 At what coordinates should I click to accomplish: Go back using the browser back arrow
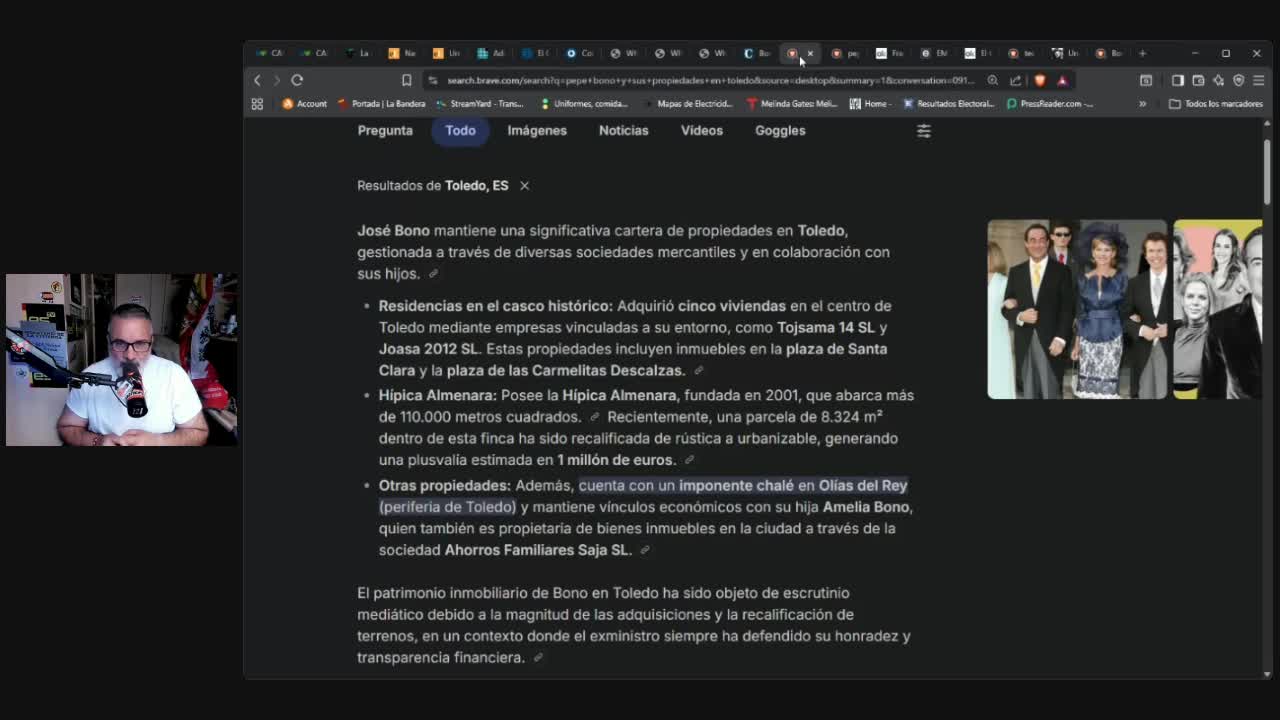click(x=257, y=80)
